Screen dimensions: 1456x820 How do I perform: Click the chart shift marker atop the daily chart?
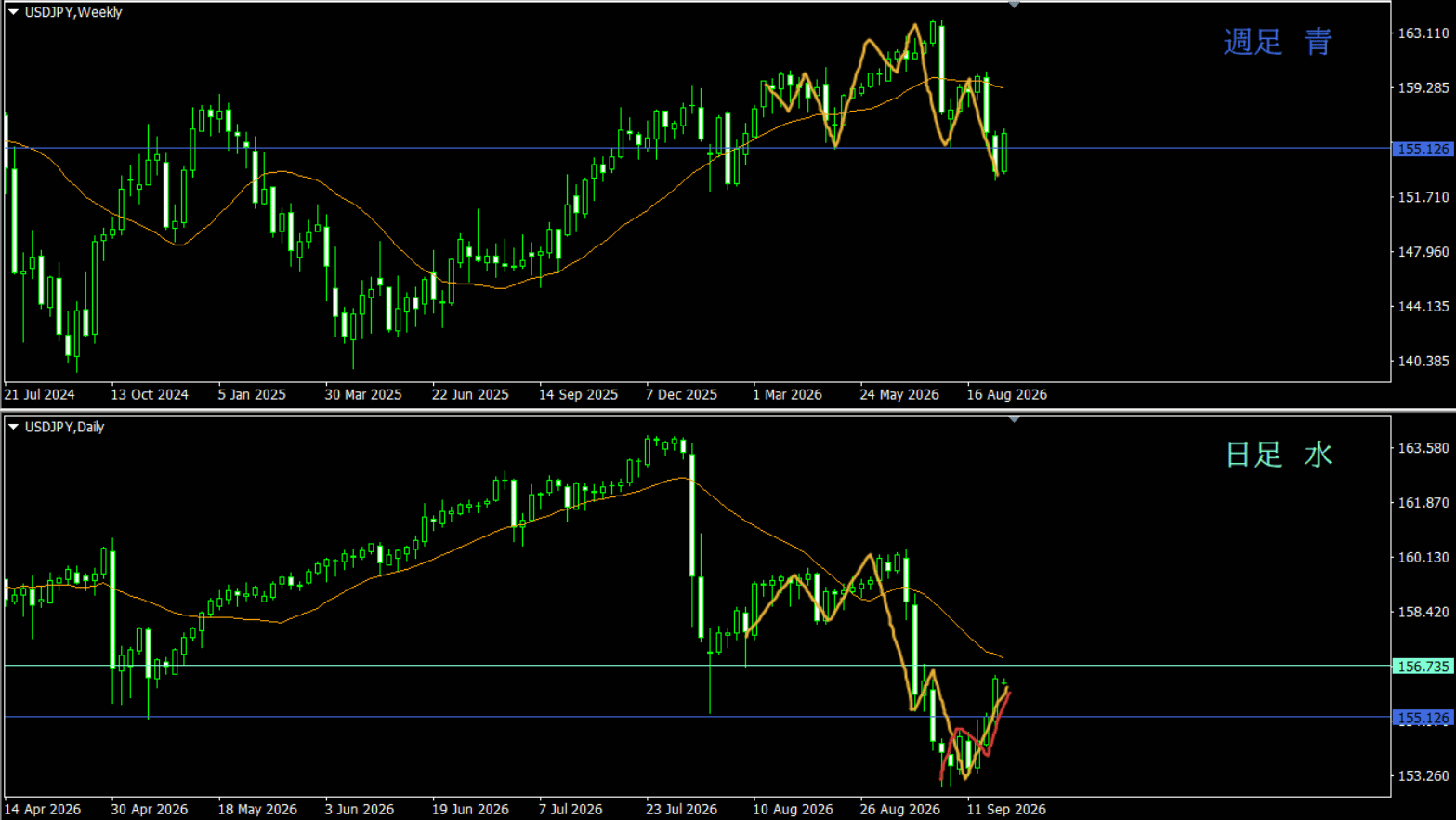click(1014, 419)
